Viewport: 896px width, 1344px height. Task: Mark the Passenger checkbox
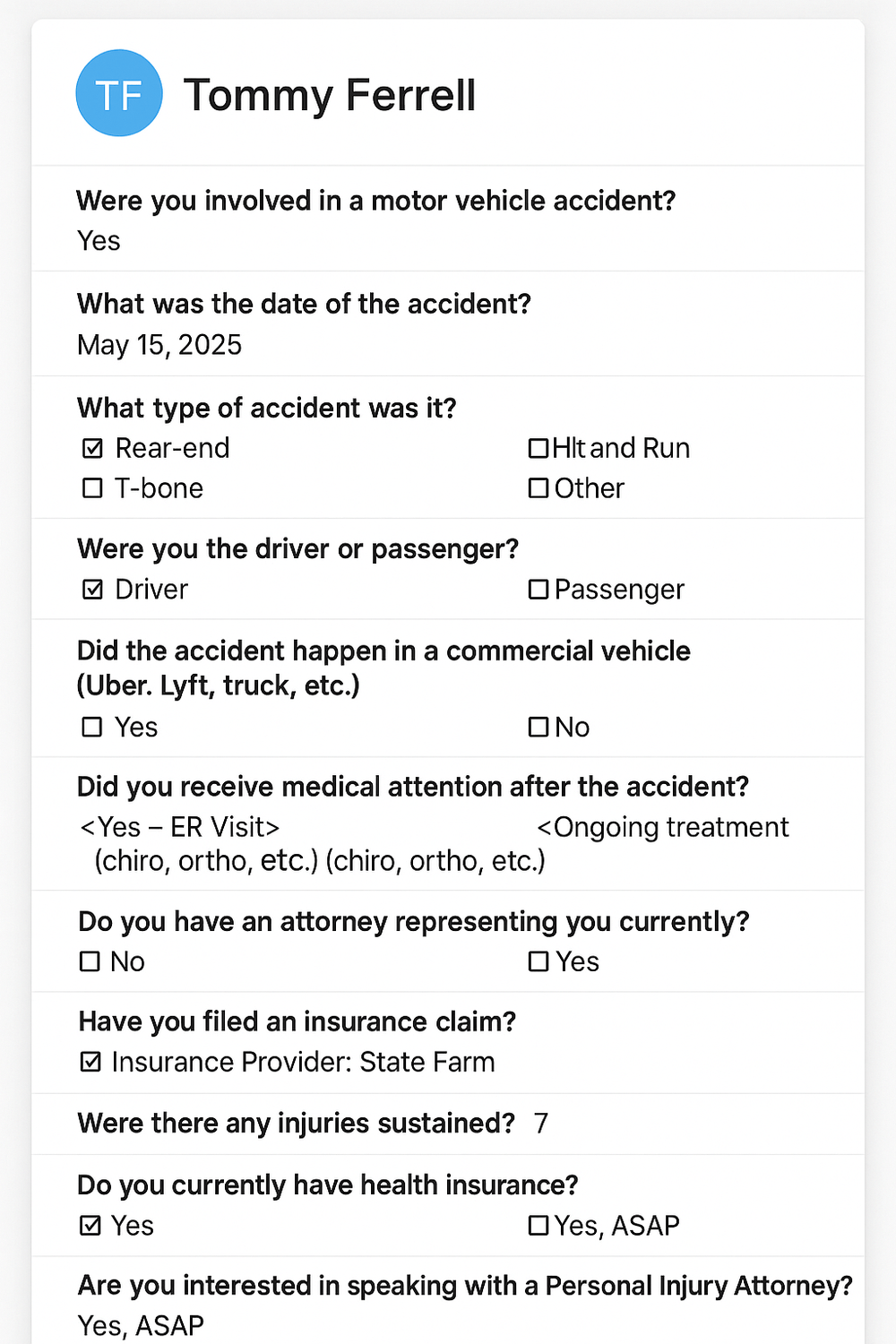tap(538, 590)
